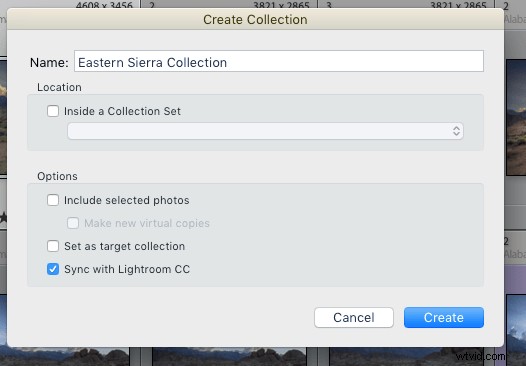
Task: Click the Location section label
Action: [x=59, y=87]
